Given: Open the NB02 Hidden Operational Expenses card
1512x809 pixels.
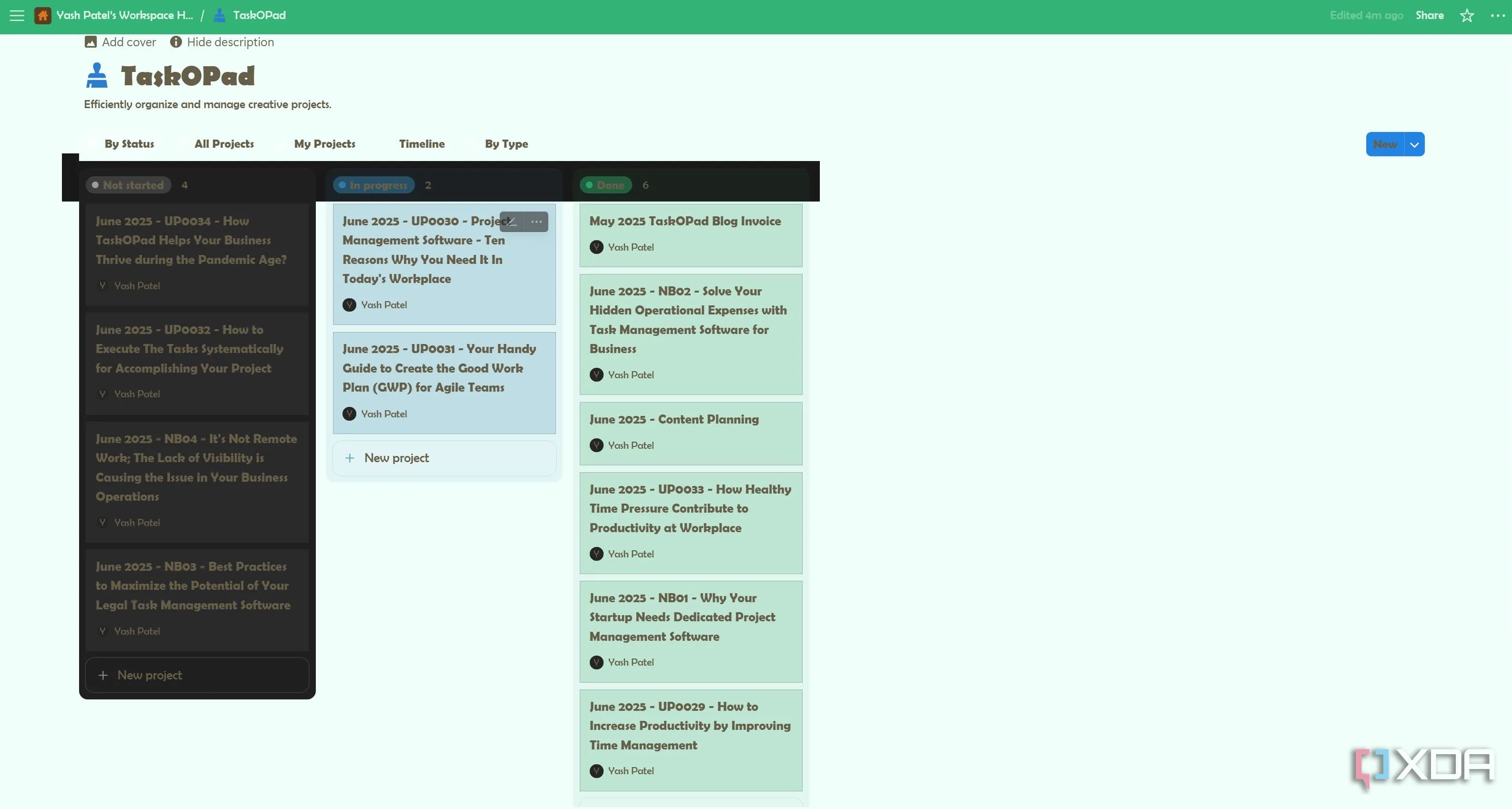Looking at the screenshot, I should [691, 334].
